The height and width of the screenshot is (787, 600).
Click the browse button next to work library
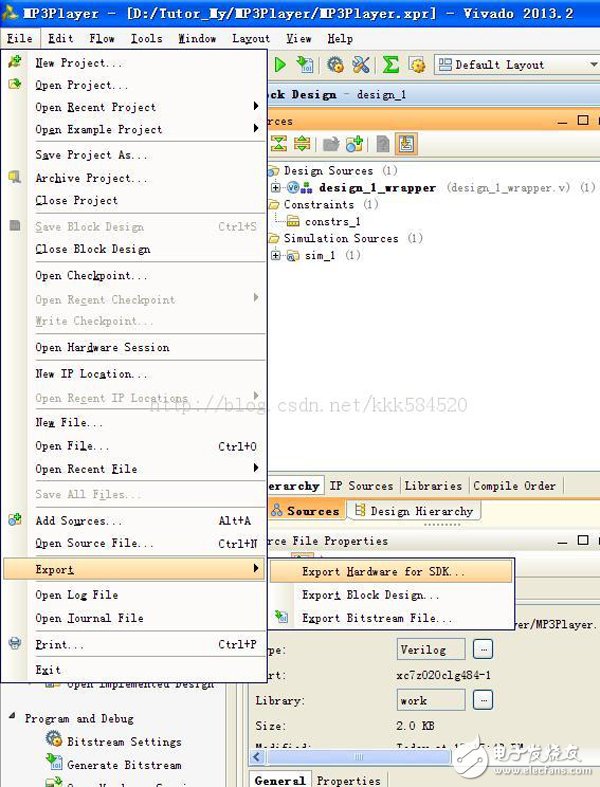[483, 700]
